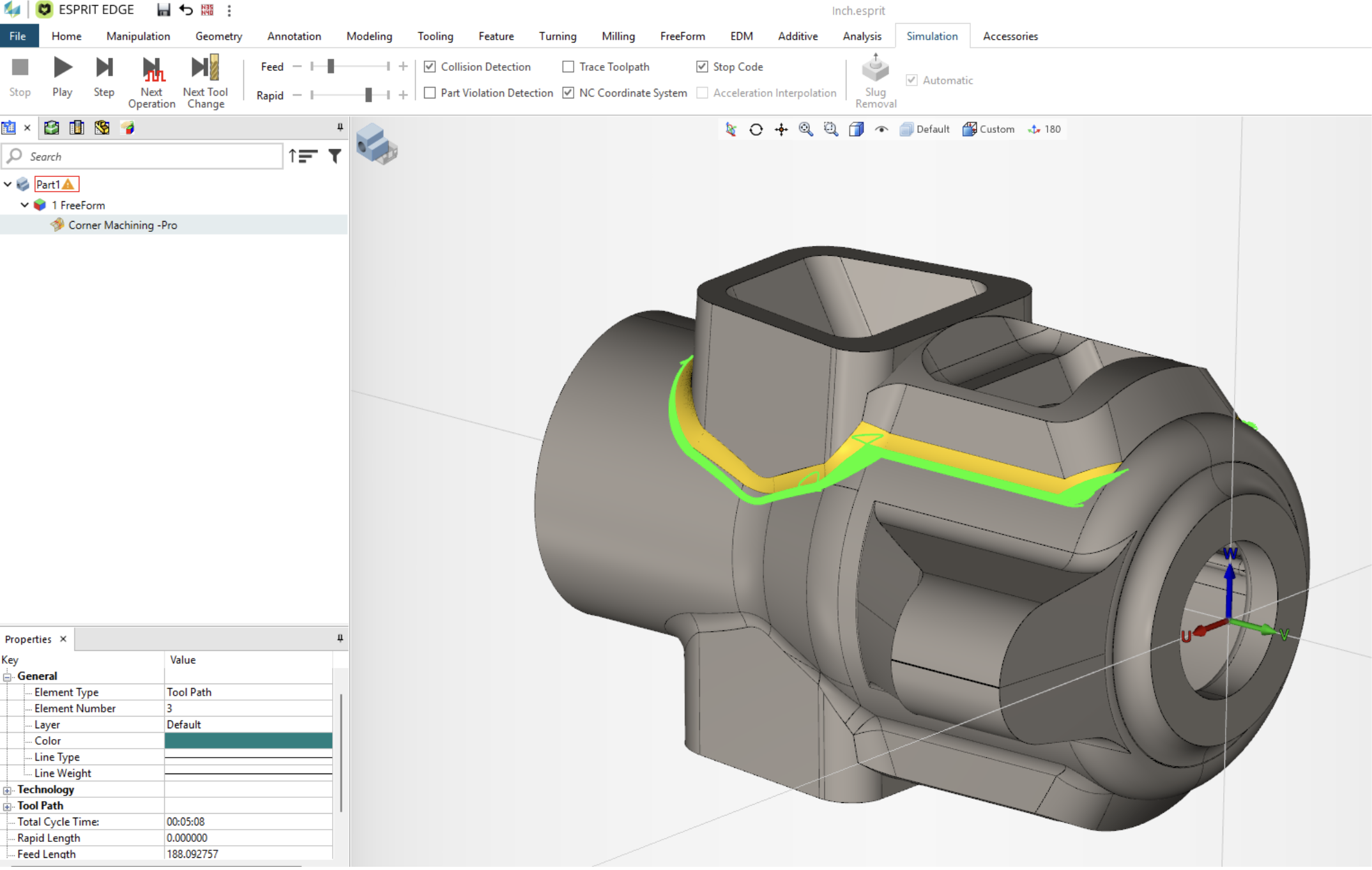Collapse the Part1 tree node
Image resolution: width=1372 pixels, height=870 pixels.
coord(8,185)
